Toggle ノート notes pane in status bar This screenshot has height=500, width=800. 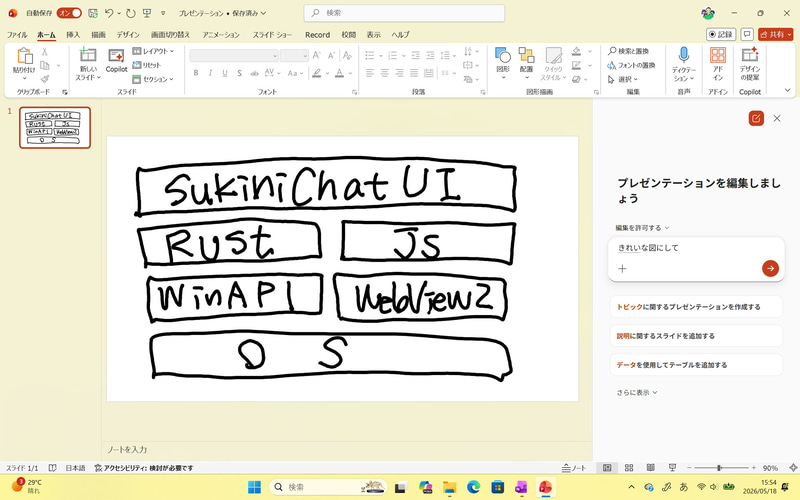pyautogui.click(x=574, y=467)
